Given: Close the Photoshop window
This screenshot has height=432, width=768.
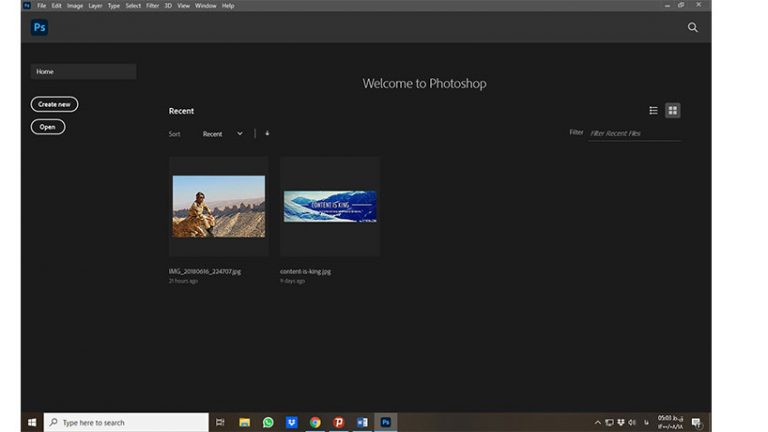Looking at the screenshot, I should click(698, 5).
